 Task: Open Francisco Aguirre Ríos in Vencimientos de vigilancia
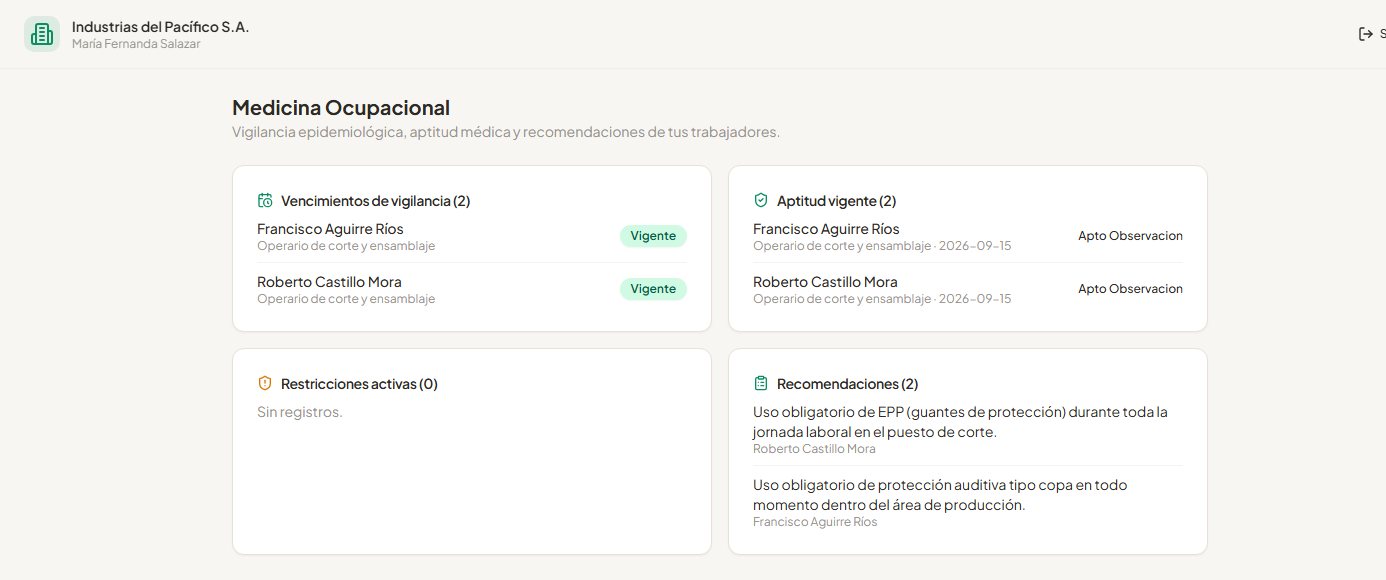click(330, 229)
